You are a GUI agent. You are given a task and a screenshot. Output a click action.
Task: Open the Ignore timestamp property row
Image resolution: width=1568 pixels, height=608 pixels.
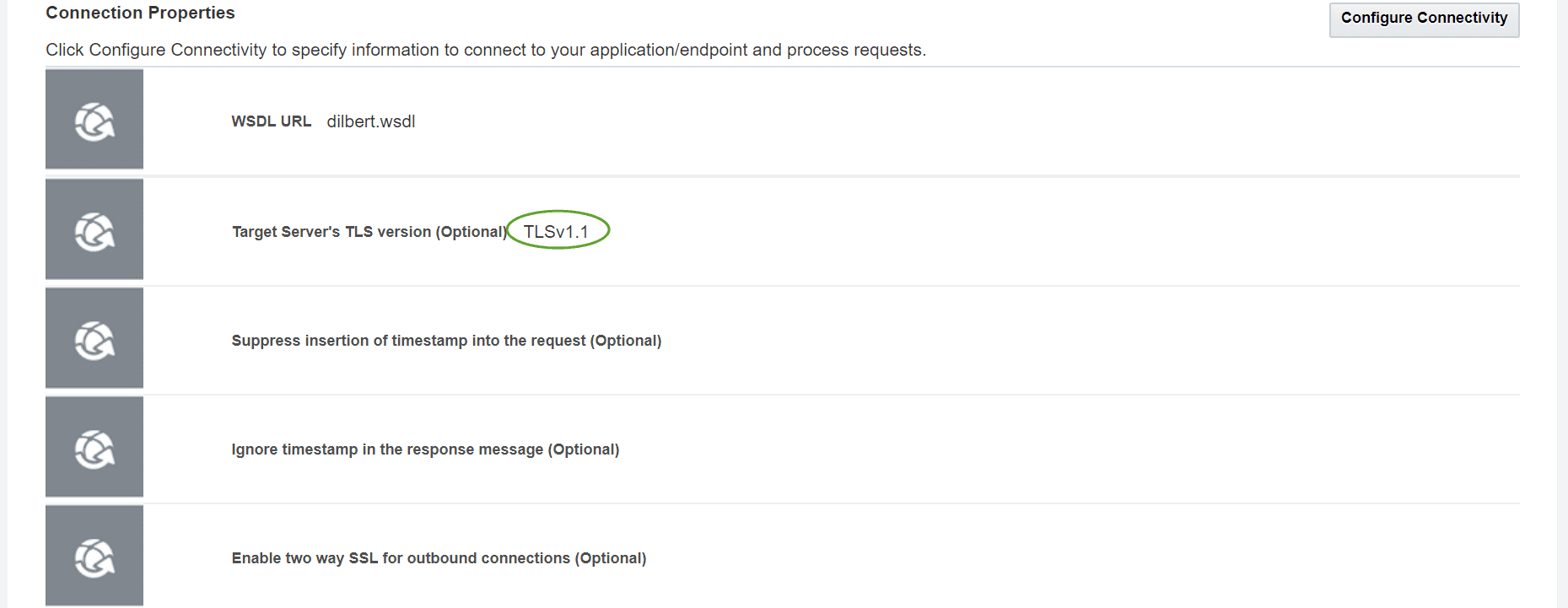(783, 448)
